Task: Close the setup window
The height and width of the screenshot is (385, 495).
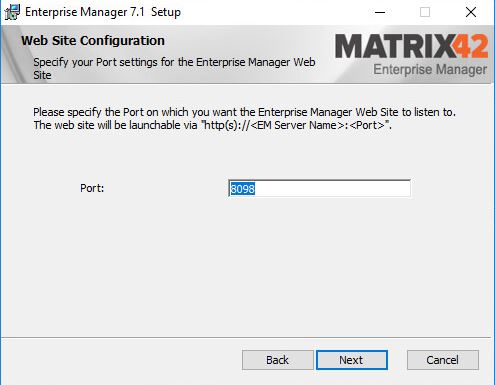Action: pos(471,12)
